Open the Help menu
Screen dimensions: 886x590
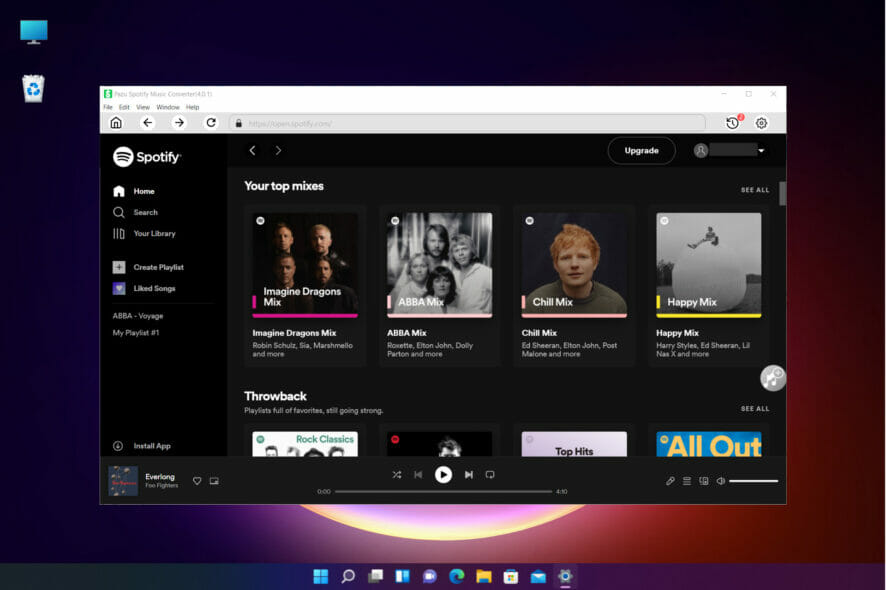[x=193, y=107]
